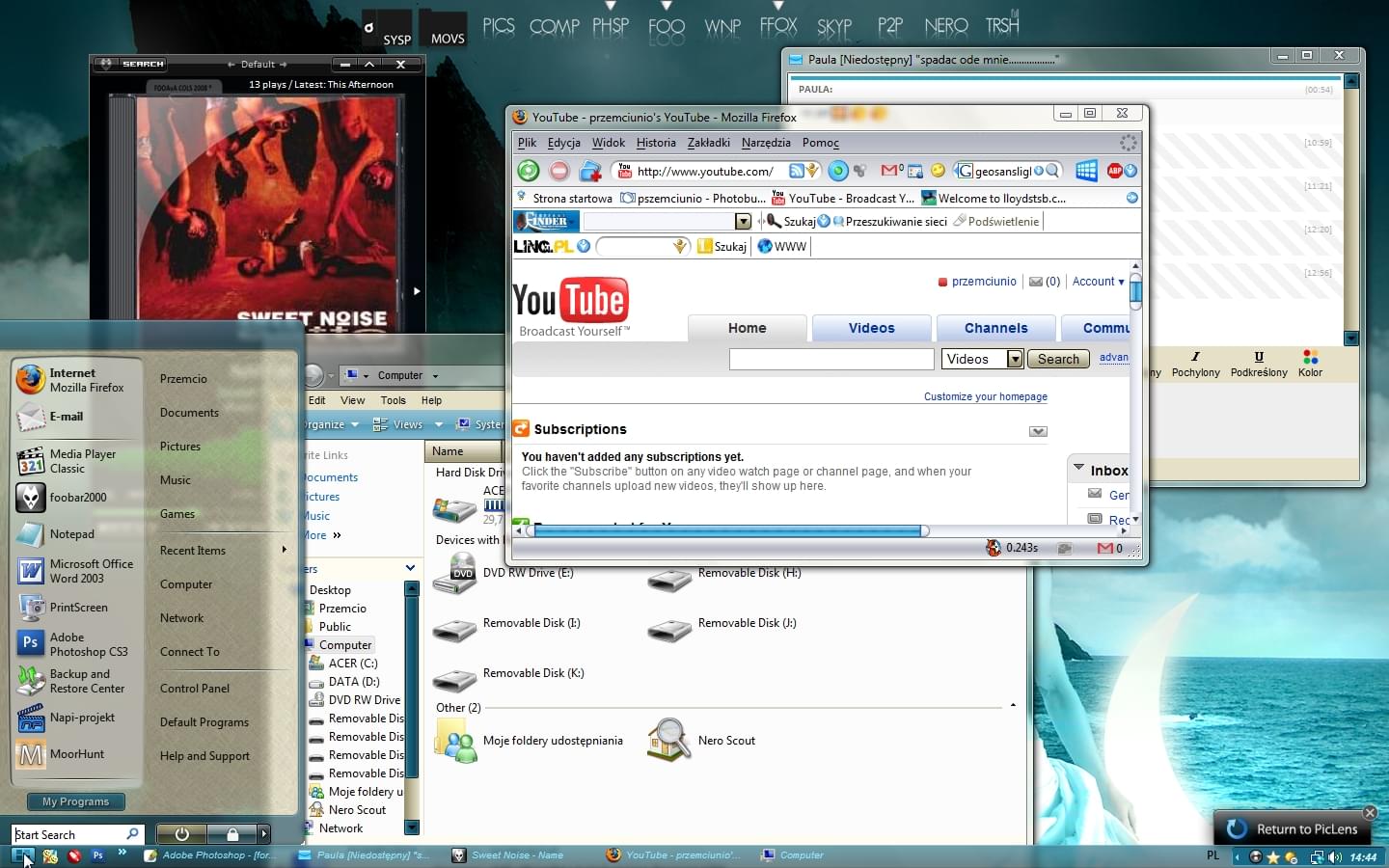Screen dimensions: 1389x868
Task: Click the Google search magnifier icon
Action: click(x=1052, y=171)
